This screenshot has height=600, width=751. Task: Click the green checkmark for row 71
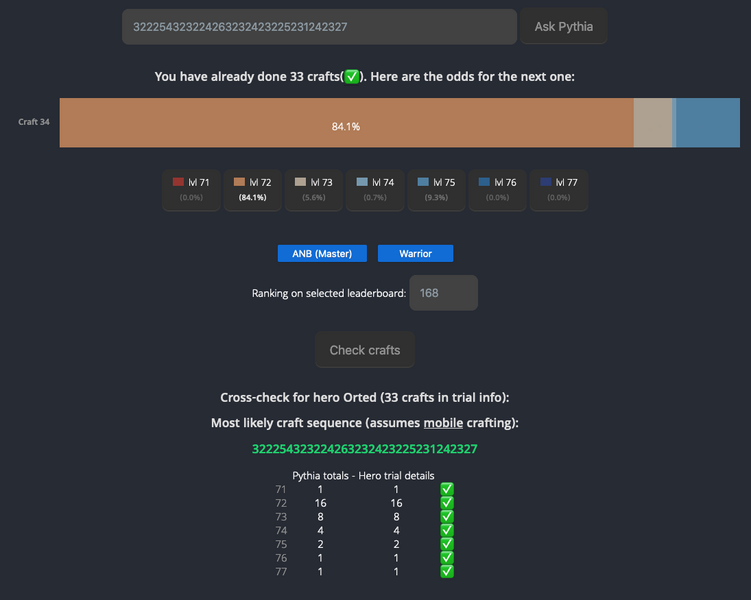click(x=447, y=489)
